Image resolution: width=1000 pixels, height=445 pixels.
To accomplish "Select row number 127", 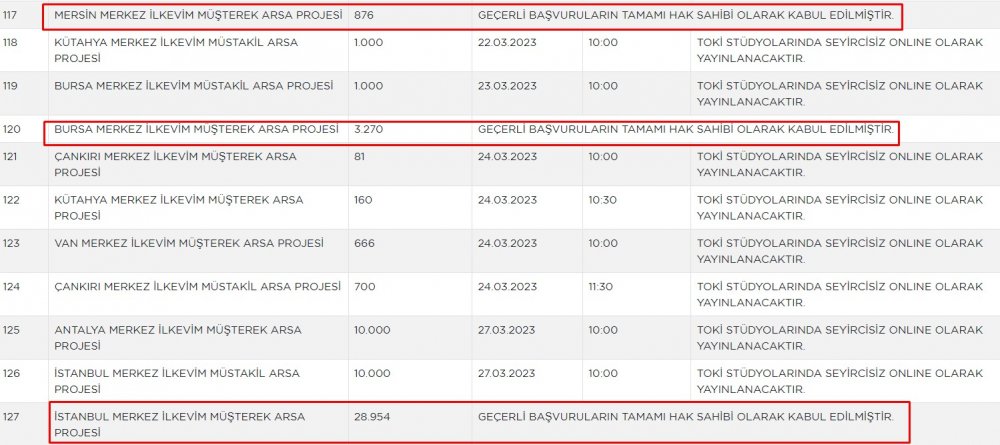I will (x=11, y=416).
